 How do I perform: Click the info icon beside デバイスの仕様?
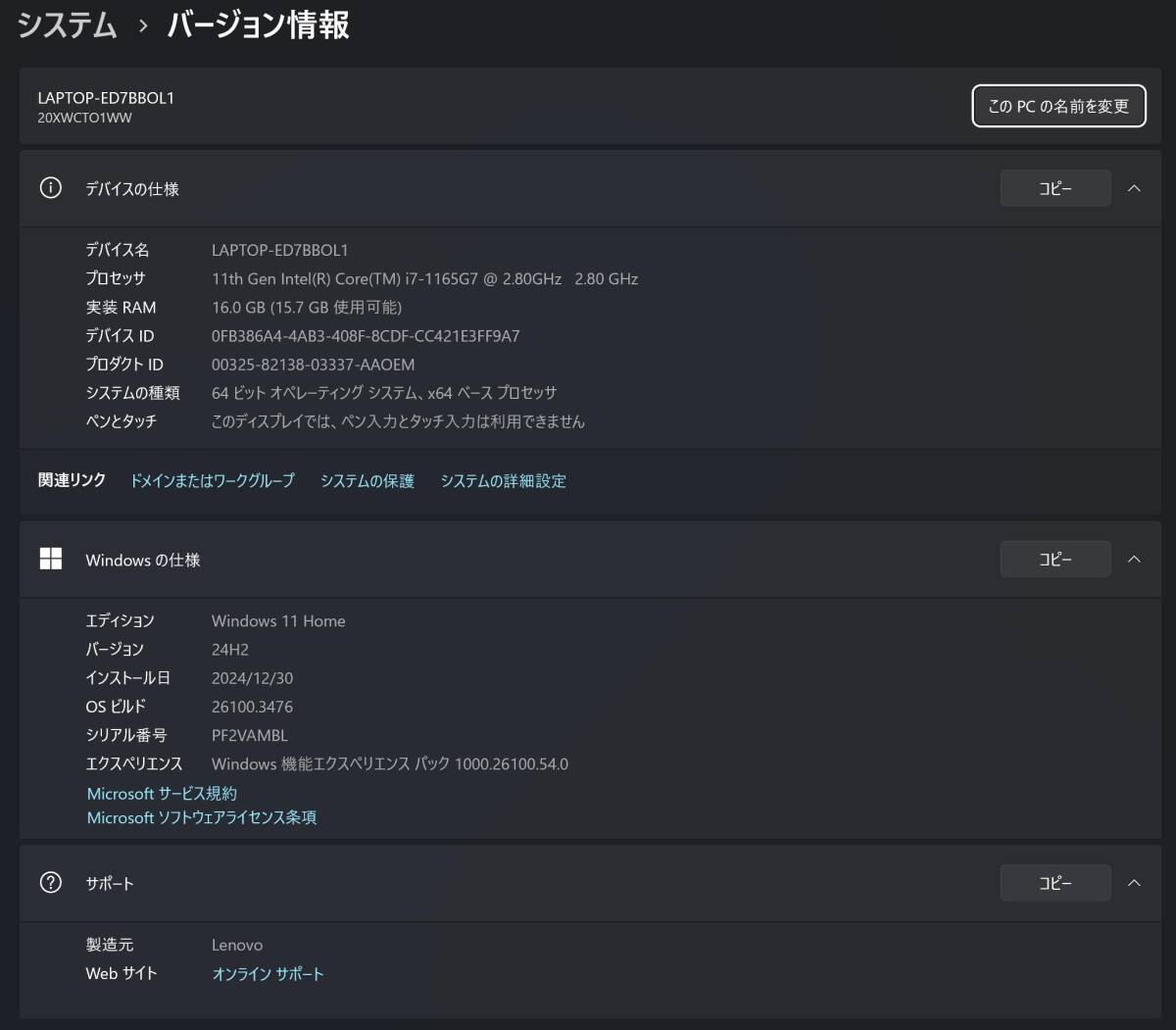coord(50,188)
